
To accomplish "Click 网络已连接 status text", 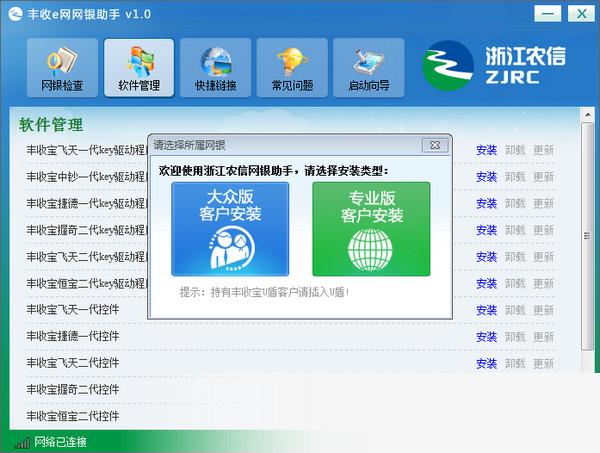I will click(x=60, y=442).
